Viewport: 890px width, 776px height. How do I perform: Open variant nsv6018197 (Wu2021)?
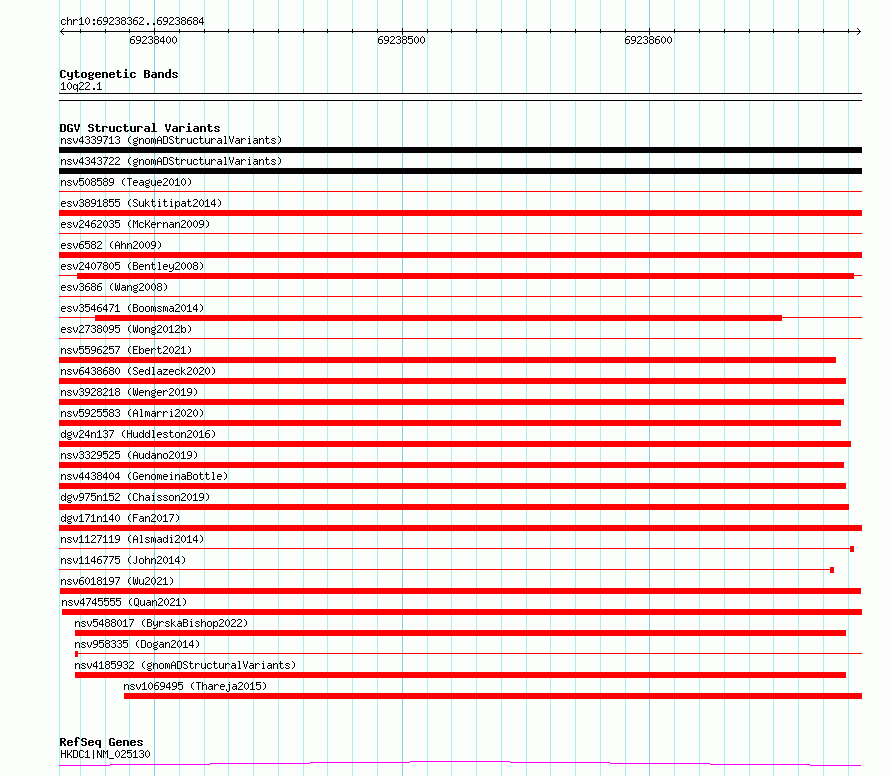117,581
